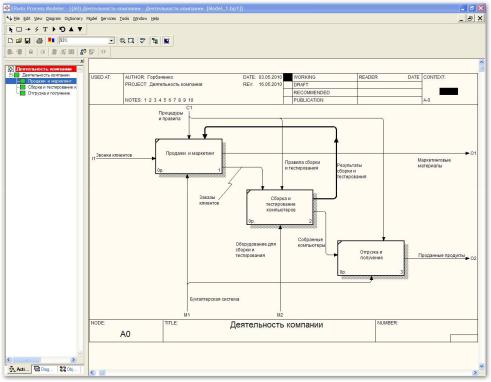Click the Diagram Dictionary Editor arrow tool
This screenshot has width=491, height=382.
54,29
